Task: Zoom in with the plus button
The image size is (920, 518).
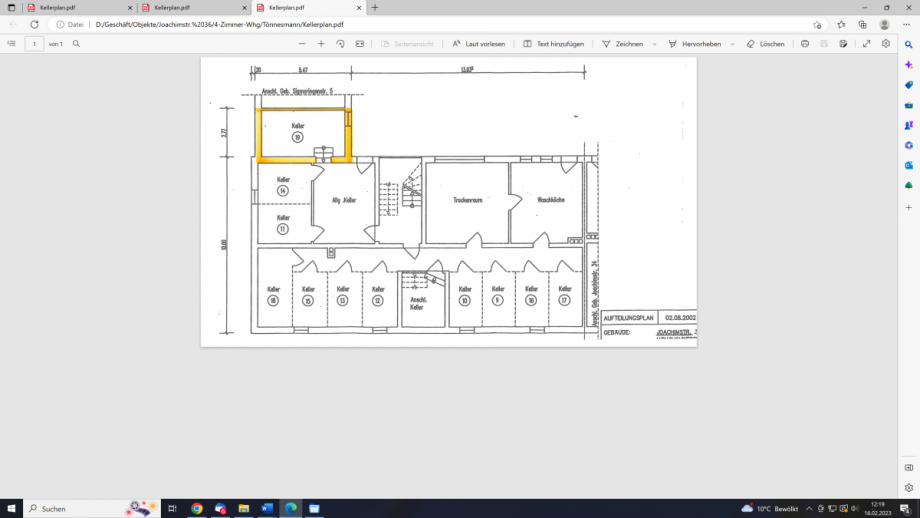Action: pyautogui.click(x=321, y=44)
